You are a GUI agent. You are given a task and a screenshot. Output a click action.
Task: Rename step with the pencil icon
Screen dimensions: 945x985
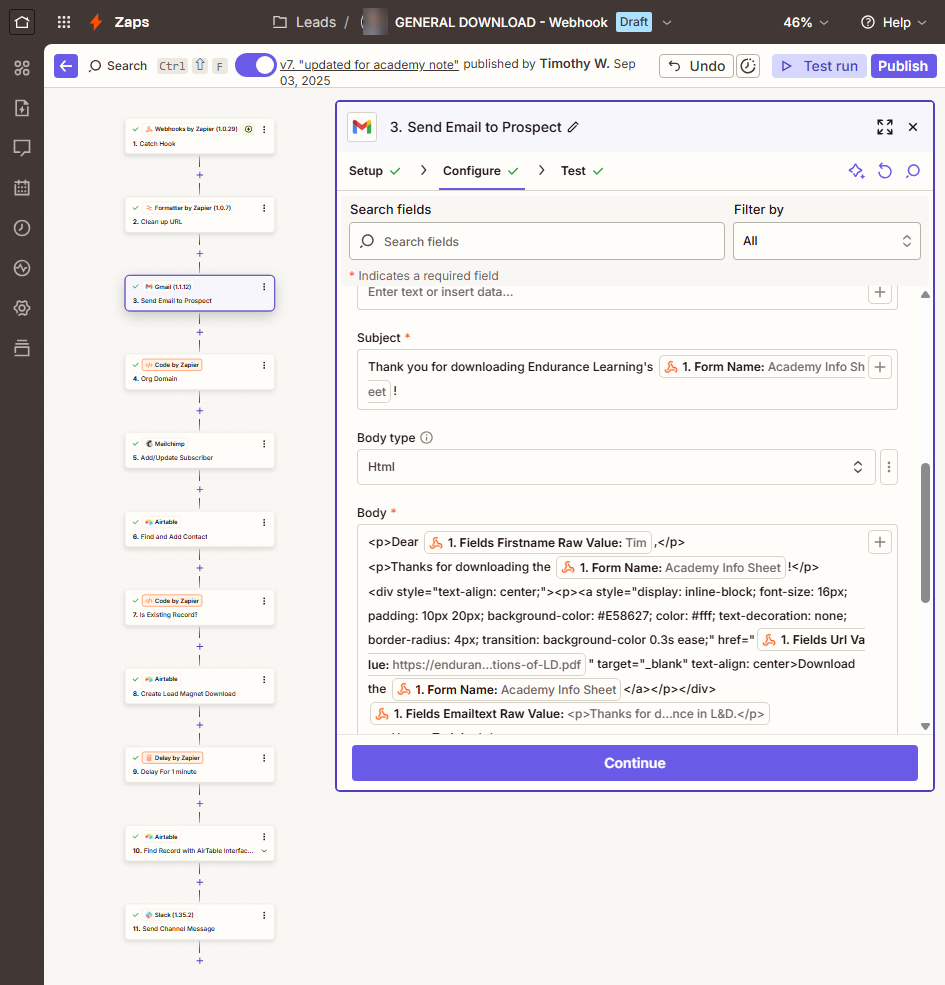pos(573,127)
